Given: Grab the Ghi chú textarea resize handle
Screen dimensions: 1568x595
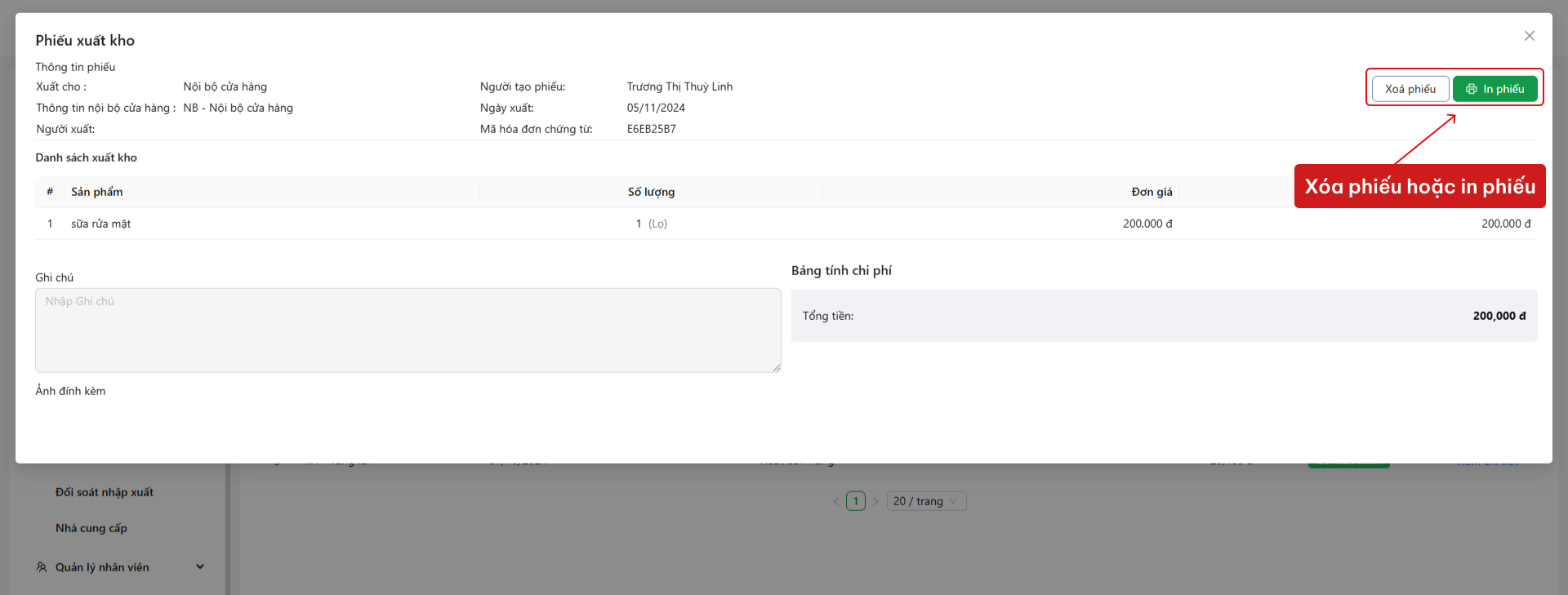Looking at the screenshot, I should [x=776, y=368].
